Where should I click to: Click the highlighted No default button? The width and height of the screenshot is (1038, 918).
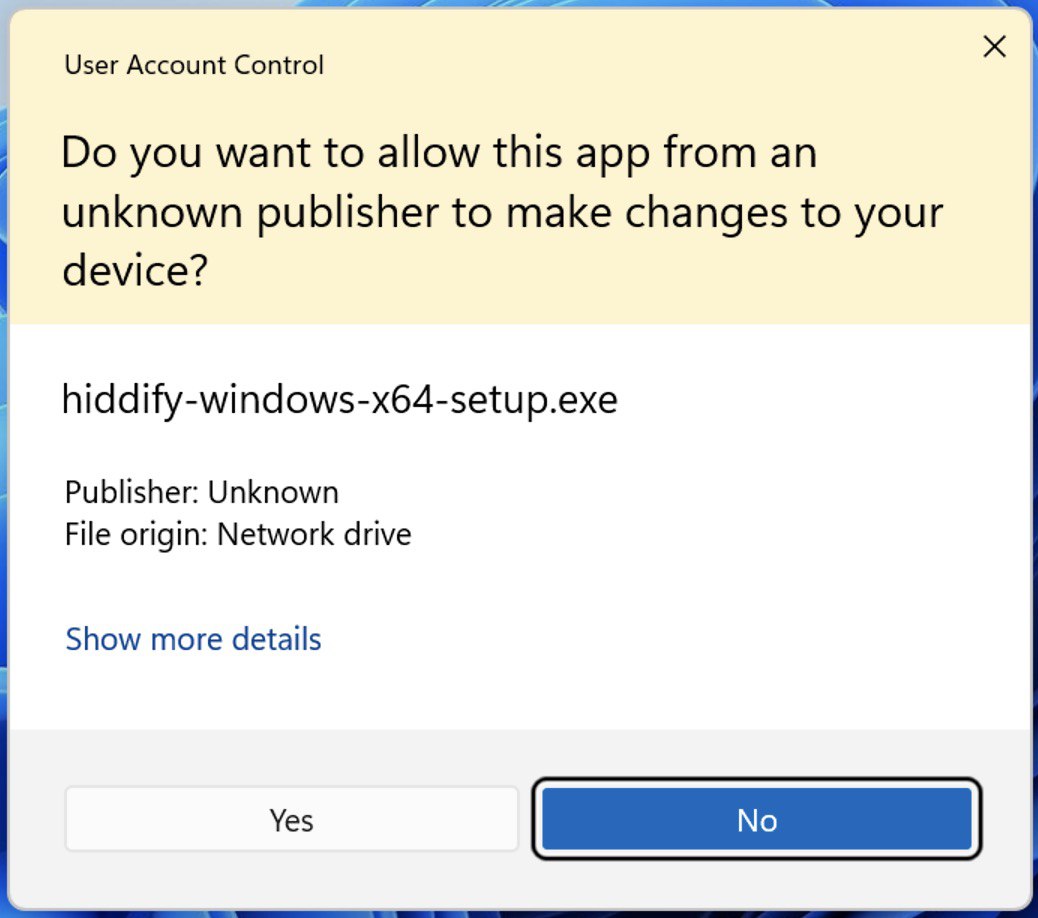[757, 820]
